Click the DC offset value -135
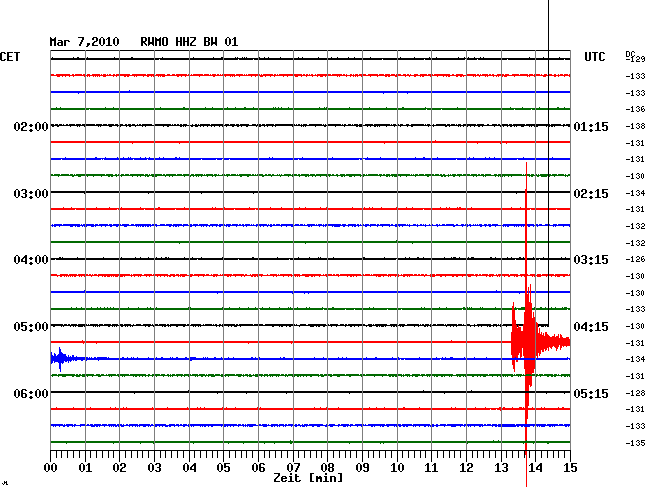 [x=635, y=443]
